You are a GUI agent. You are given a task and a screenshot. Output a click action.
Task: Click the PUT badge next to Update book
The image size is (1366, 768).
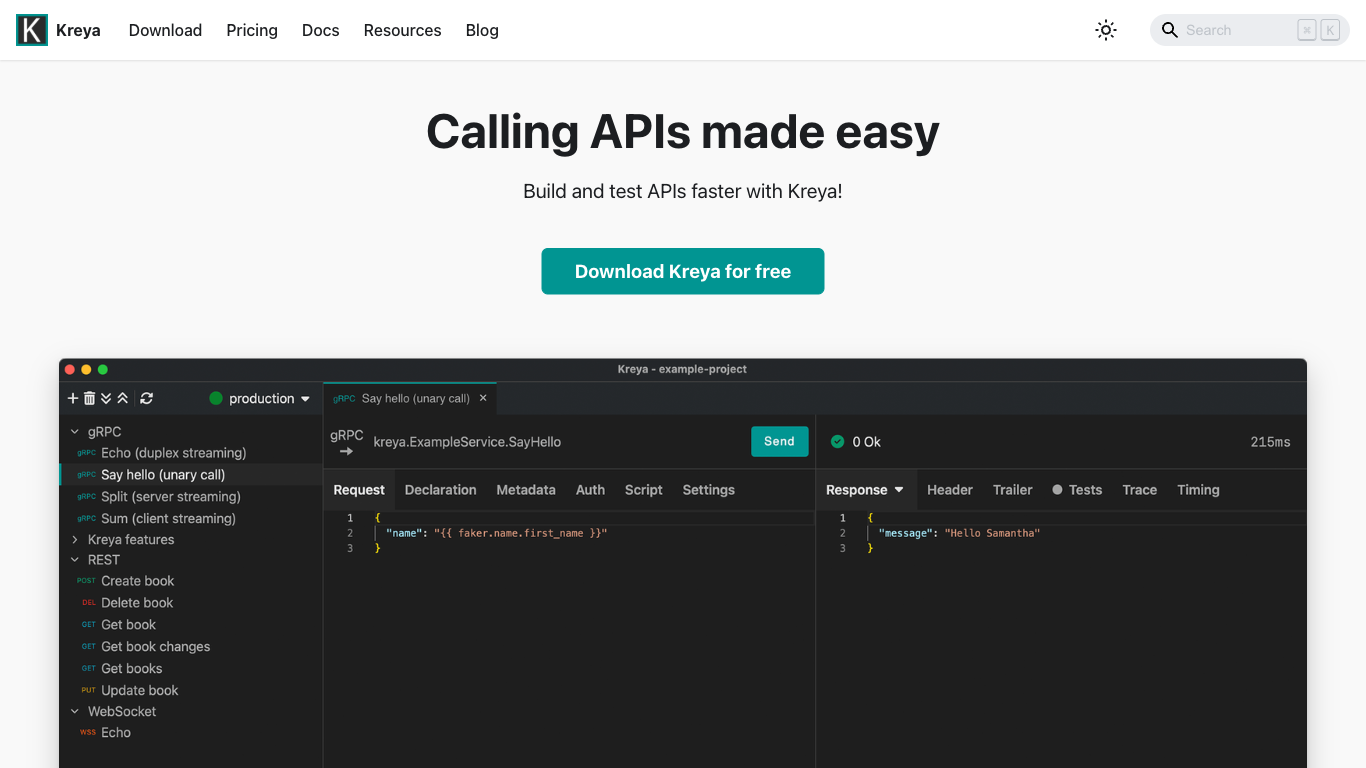(89, 691)
